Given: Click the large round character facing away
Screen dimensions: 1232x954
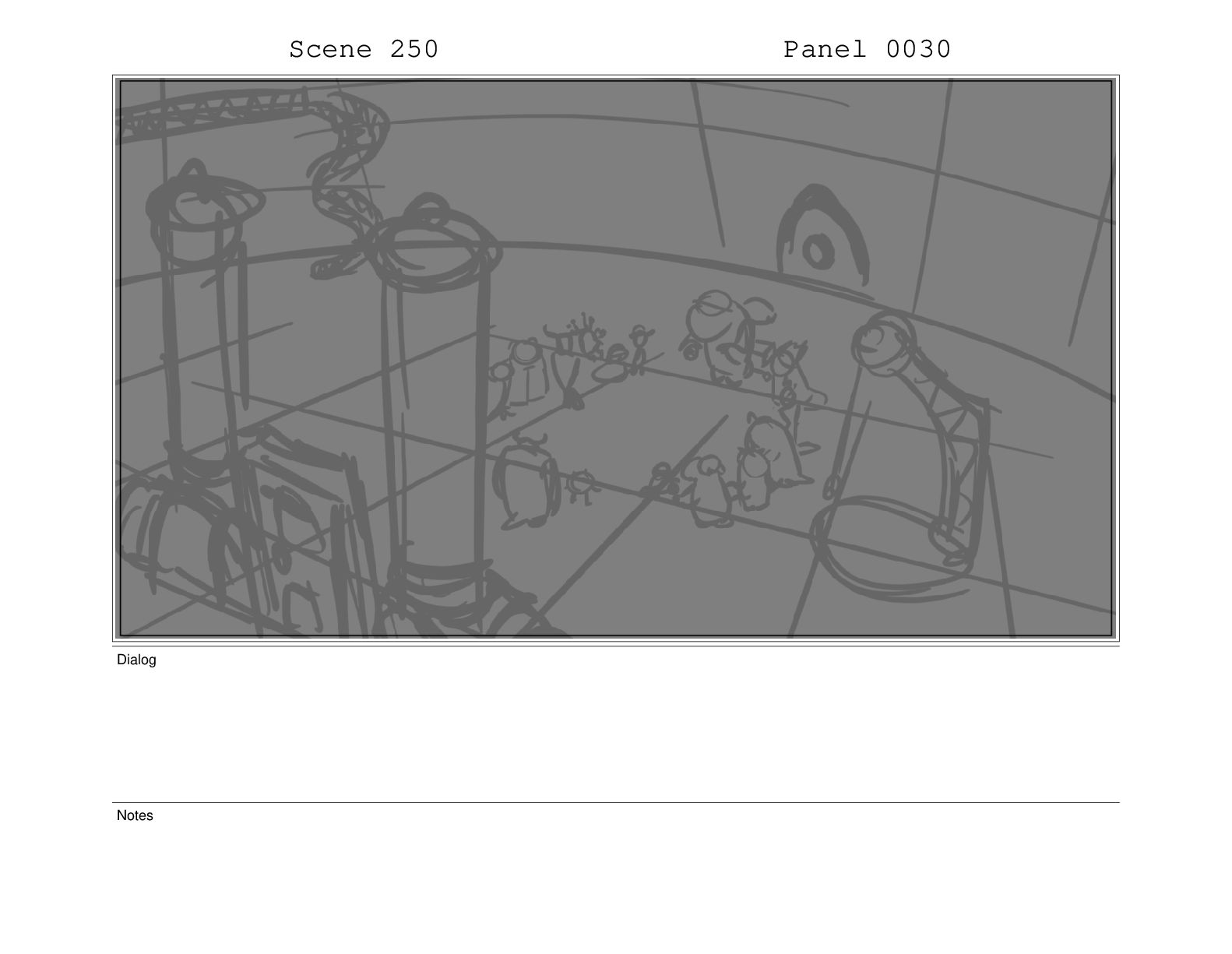Looking at the screenshot, I should click(526, 483).
